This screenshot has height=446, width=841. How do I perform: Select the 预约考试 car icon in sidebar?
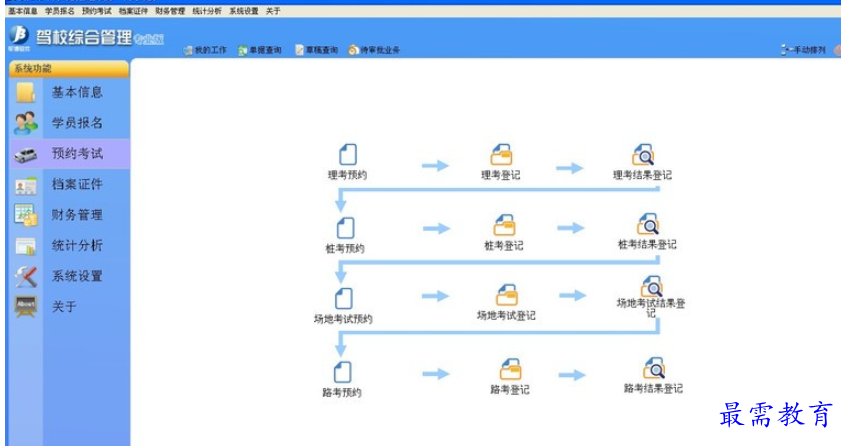coord(25,154)
